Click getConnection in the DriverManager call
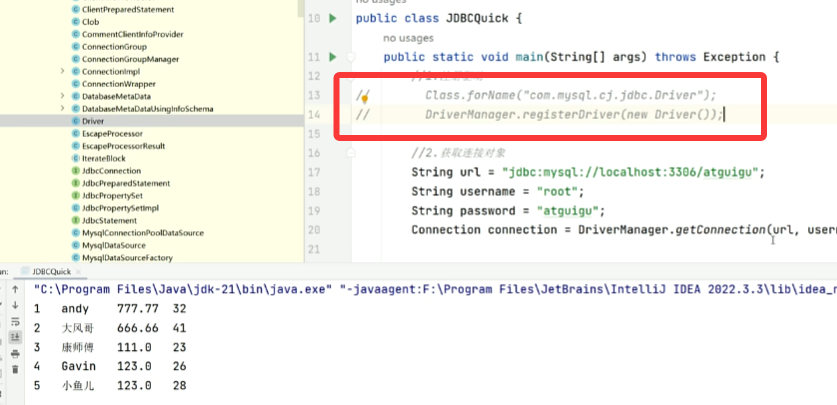The image size is (837, 405). click(x=721, y=230)
